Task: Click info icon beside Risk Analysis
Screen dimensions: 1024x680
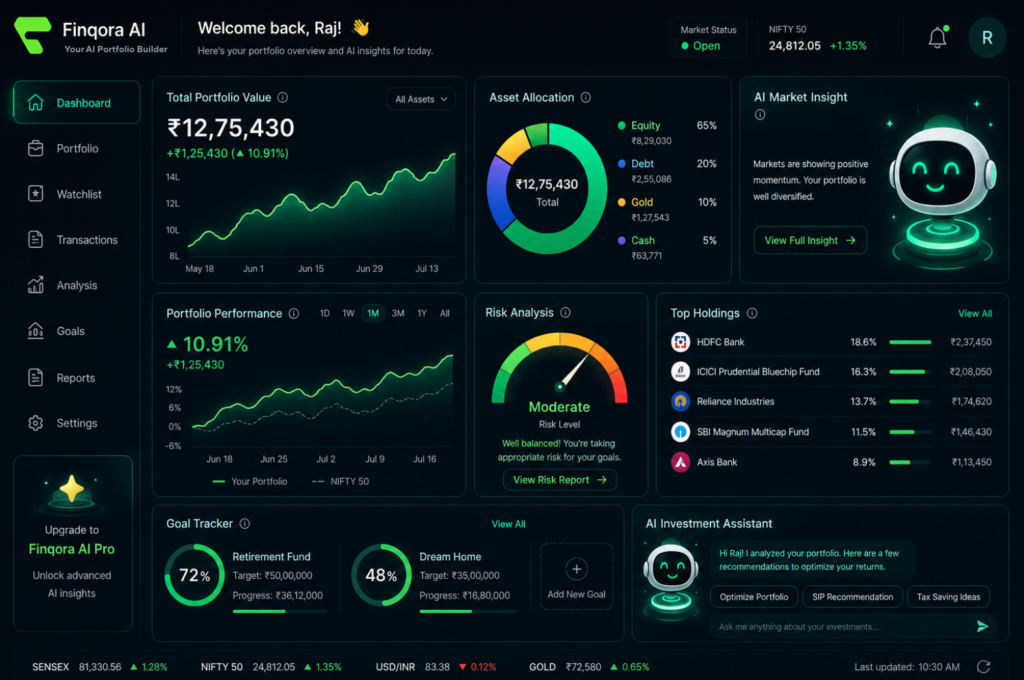Action: coord(566,313)
